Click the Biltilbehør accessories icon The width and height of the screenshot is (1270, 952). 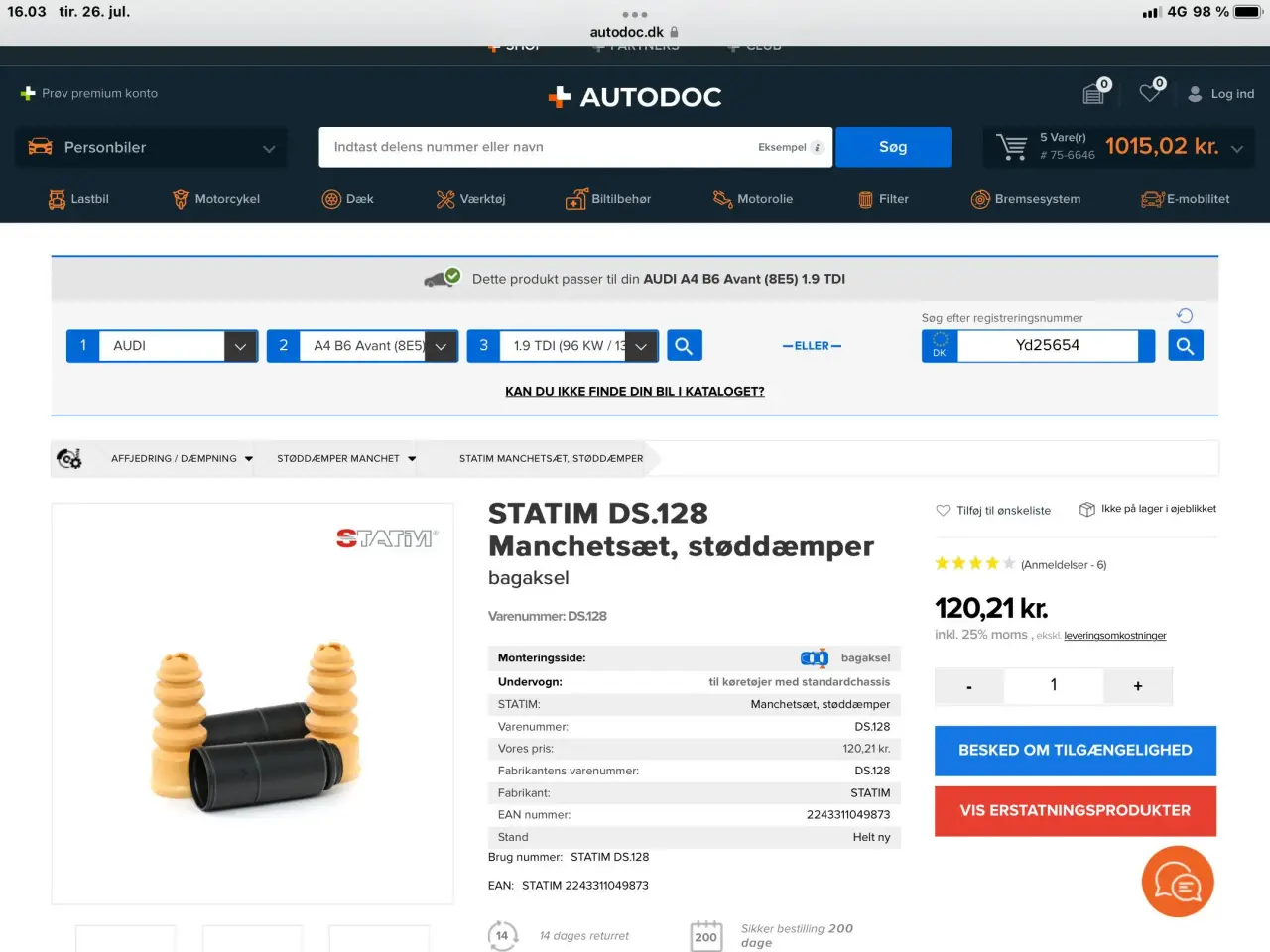[576, 199]
